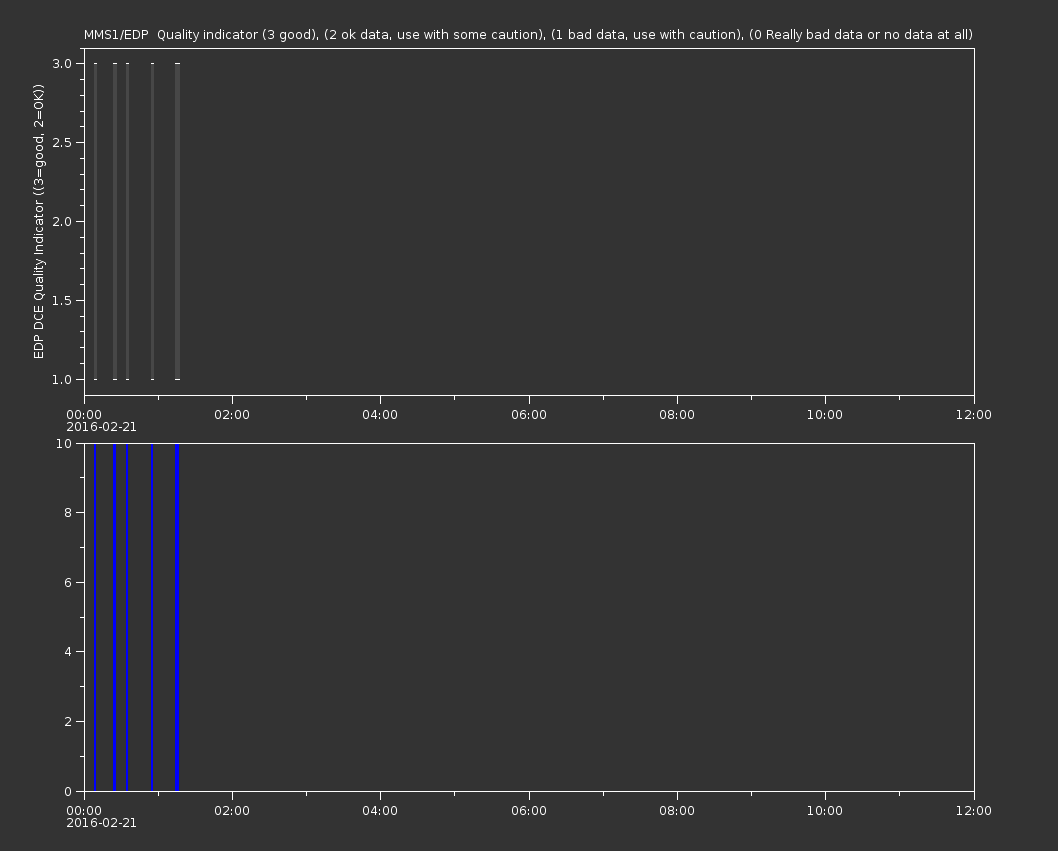Click the fourth gray bar in upper plot
The height and width of the screenshot is (851, 1058).
click(x=152, y=221)
